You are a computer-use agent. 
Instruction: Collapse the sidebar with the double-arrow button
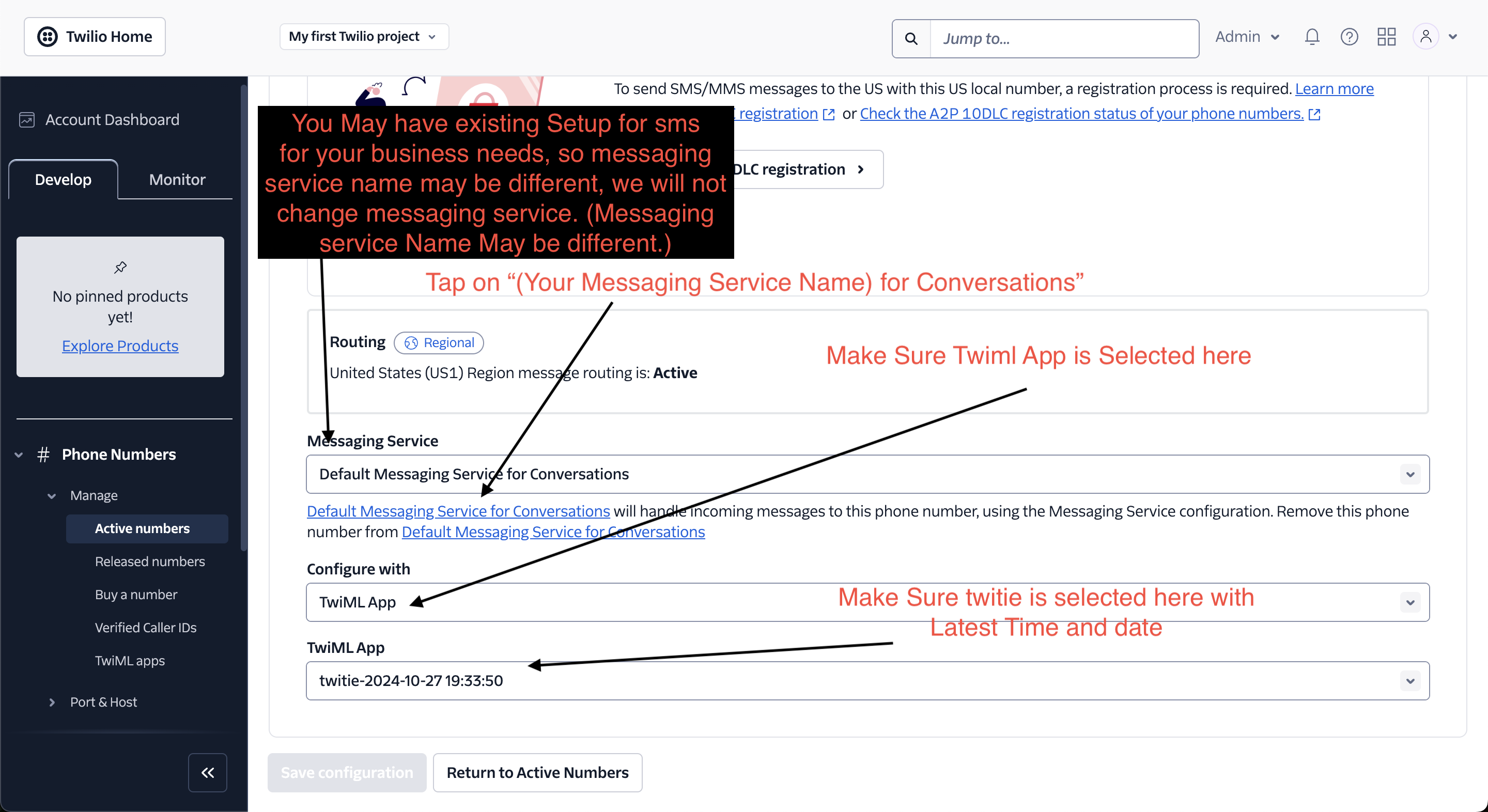(207, 772)
